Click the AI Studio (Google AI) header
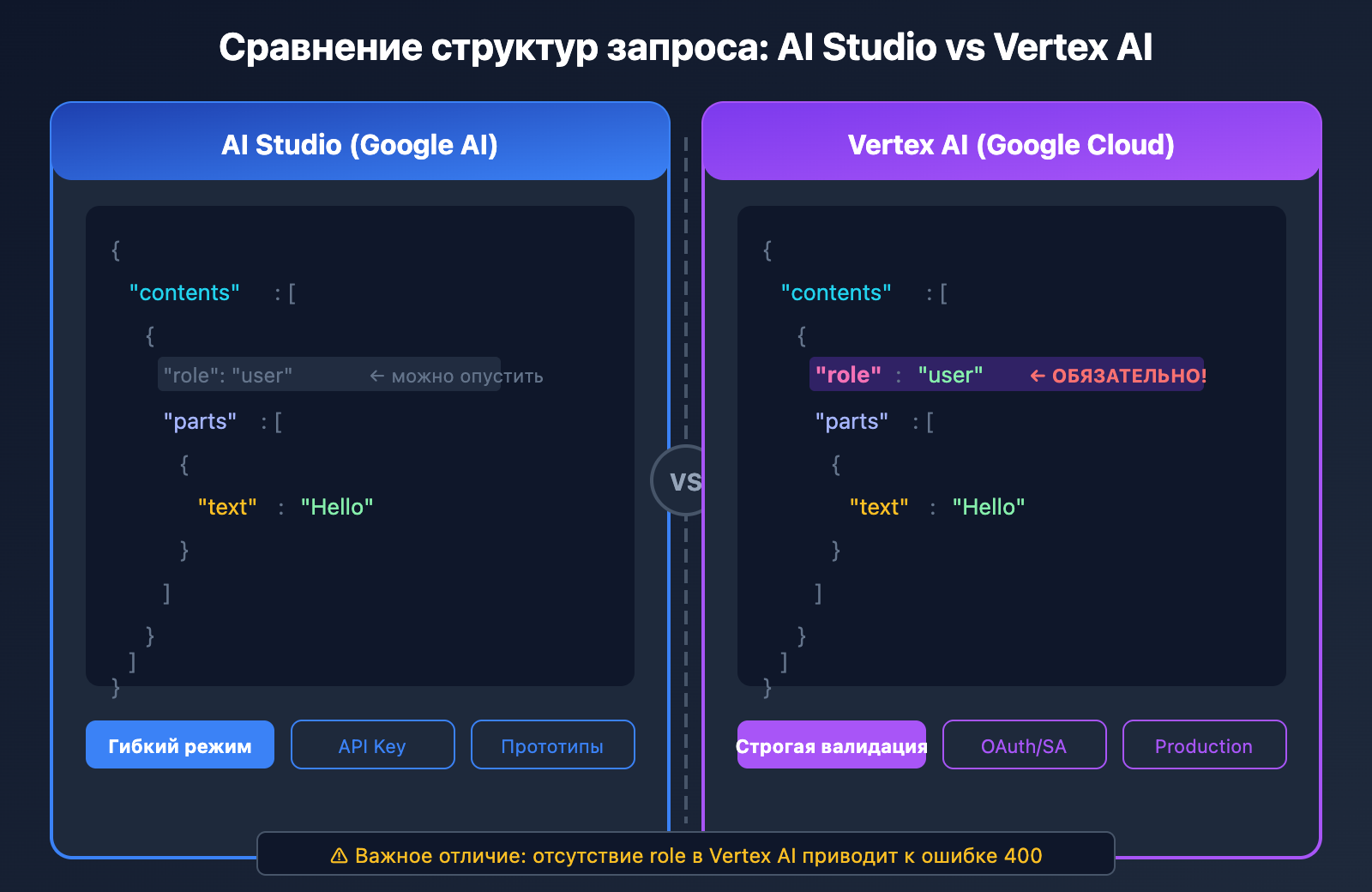Screen dimensions: 1372x892 coord(359,144)
